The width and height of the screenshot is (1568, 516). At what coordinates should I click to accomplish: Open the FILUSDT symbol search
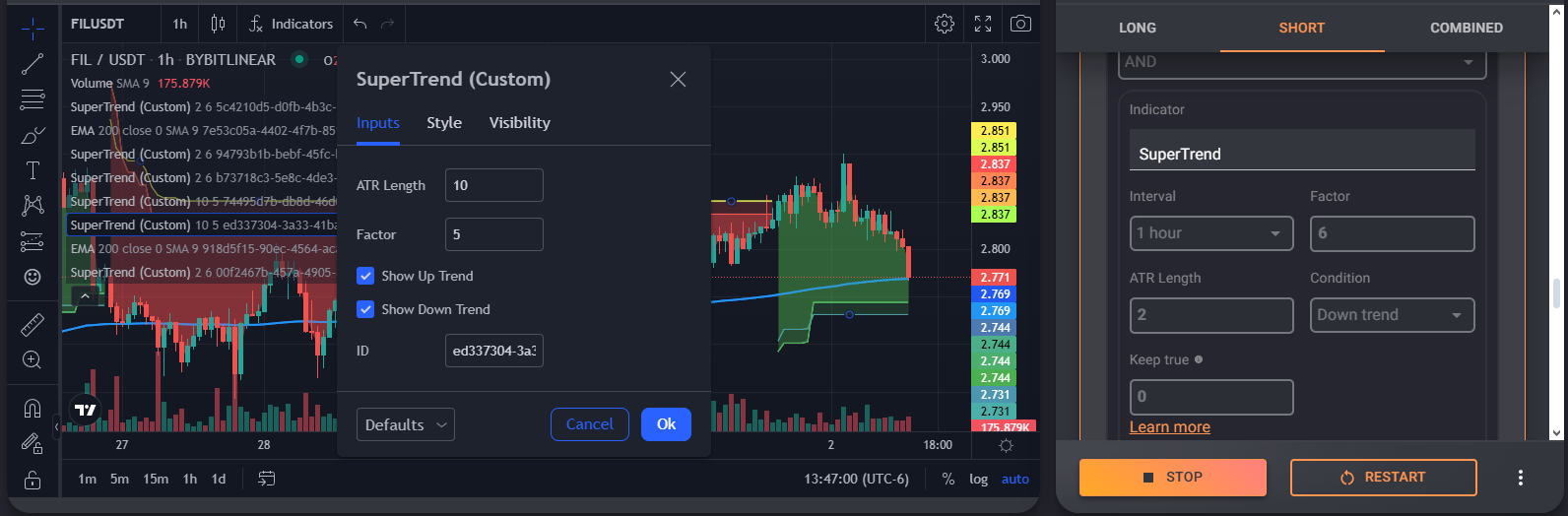[x=98, y=24]
